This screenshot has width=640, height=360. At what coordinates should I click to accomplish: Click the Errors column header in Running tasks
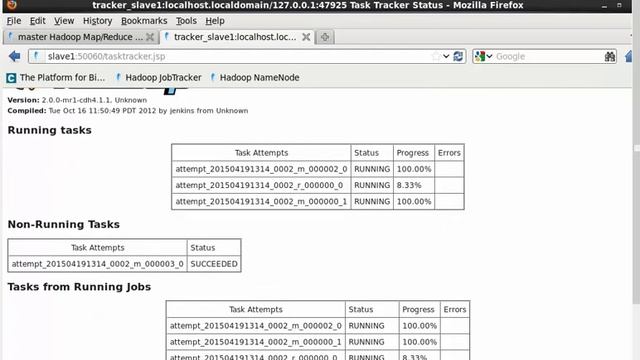[x=449, y=153]
